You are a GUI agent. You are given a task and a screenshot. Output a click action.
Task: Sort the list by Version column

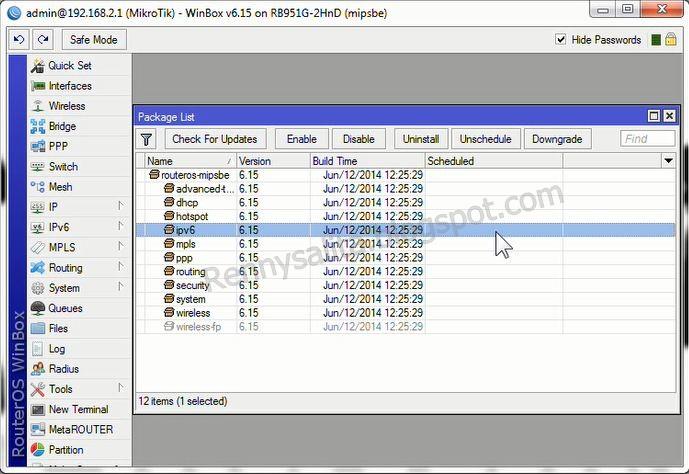273,161
